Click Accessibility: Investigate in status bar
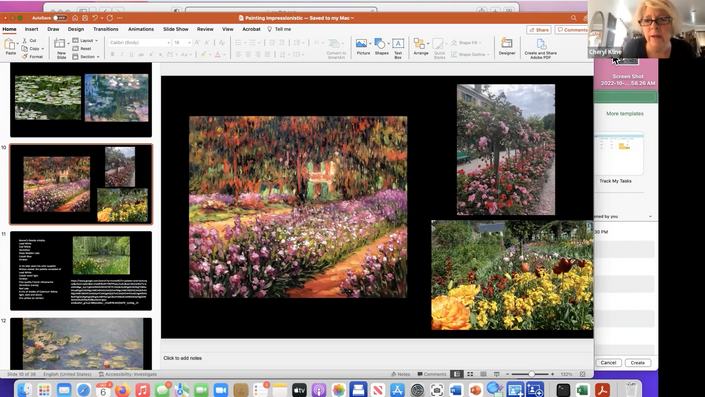The image size is (705, 397). point(128,374)
